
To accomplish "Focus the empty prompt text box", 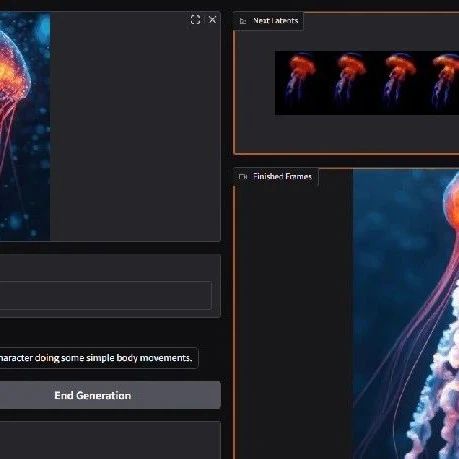I will [105, 295].
